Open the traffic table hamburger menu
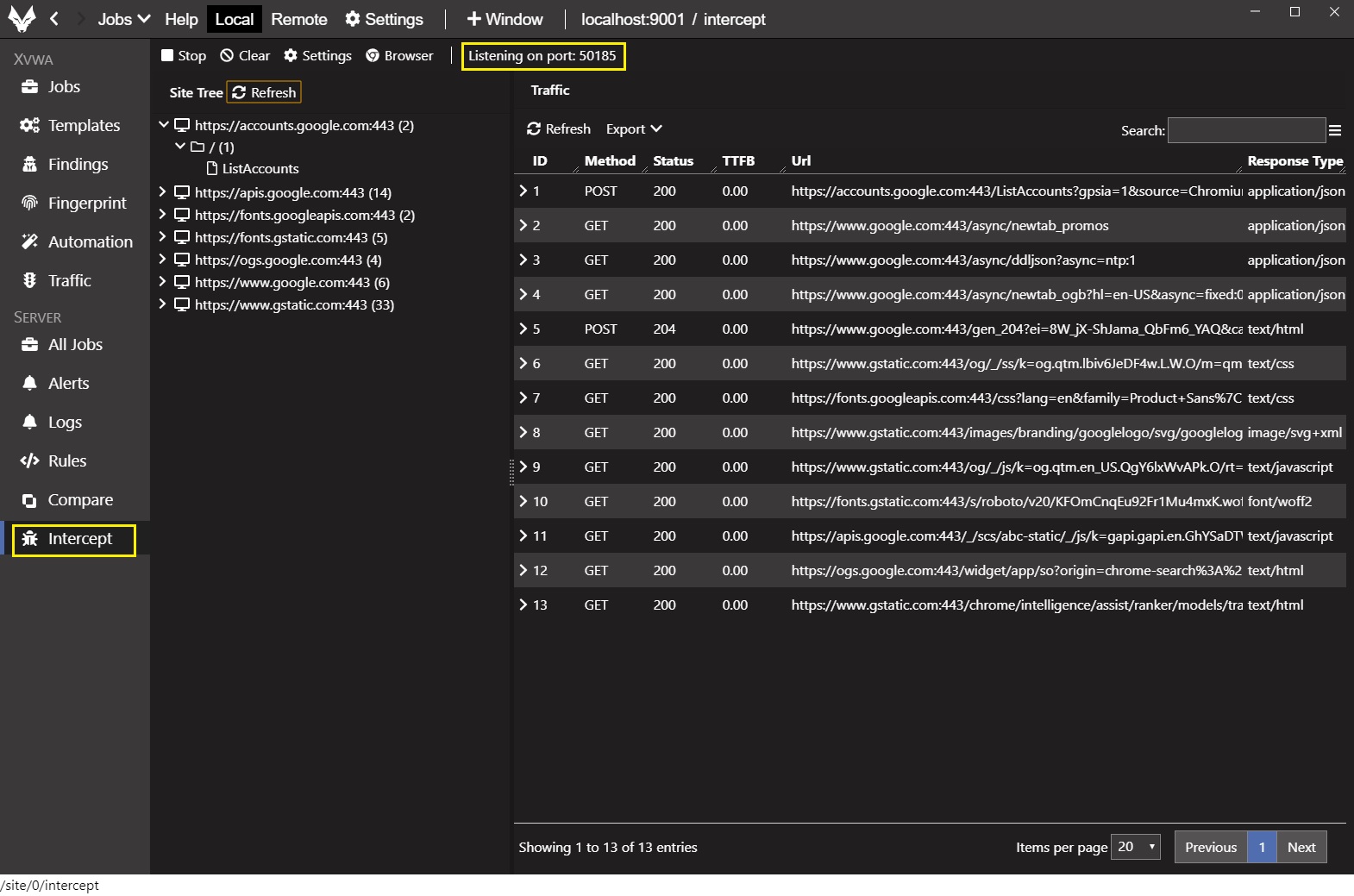The height and width of the screenshot is (896, 1354). [1335, 131]
